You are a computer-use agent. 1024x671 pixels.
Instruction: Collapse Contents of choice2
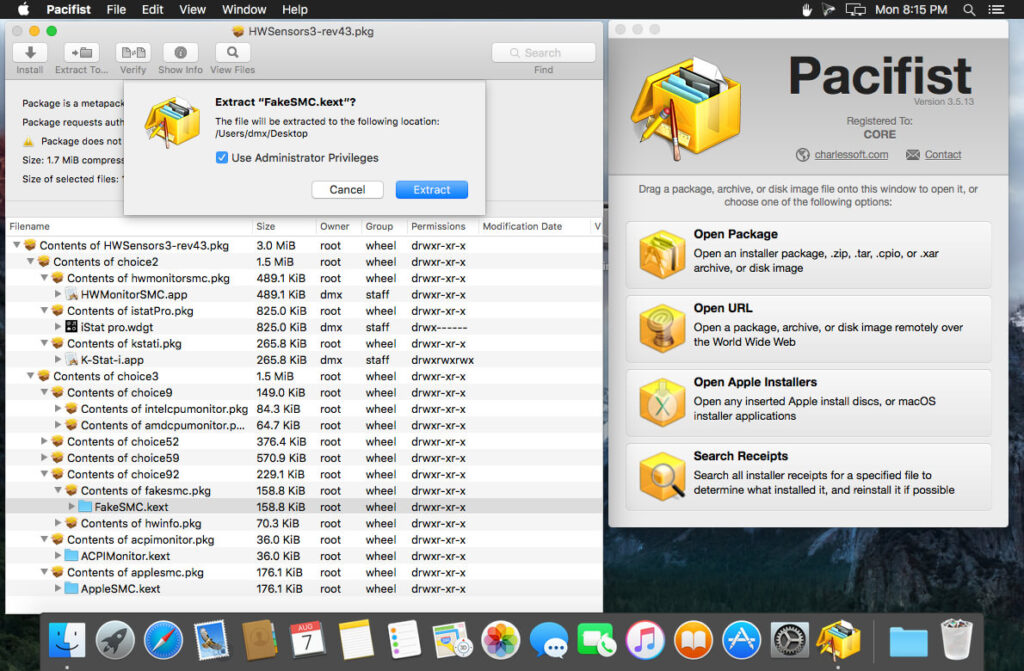(30, 261)
